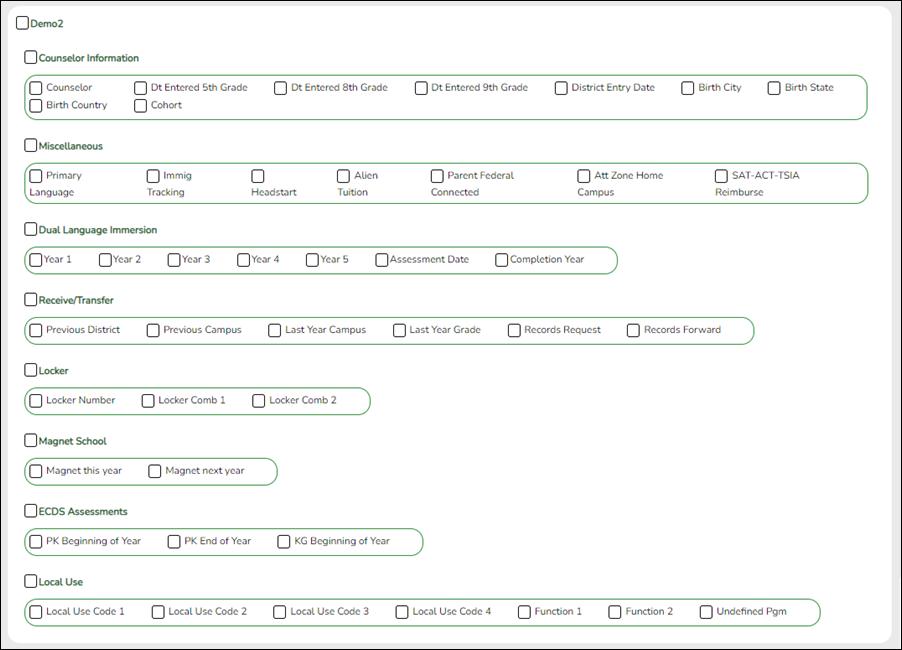902x650 pixels.
Task: Select the Counselor Information group checkbox
Action: [30, 58]
